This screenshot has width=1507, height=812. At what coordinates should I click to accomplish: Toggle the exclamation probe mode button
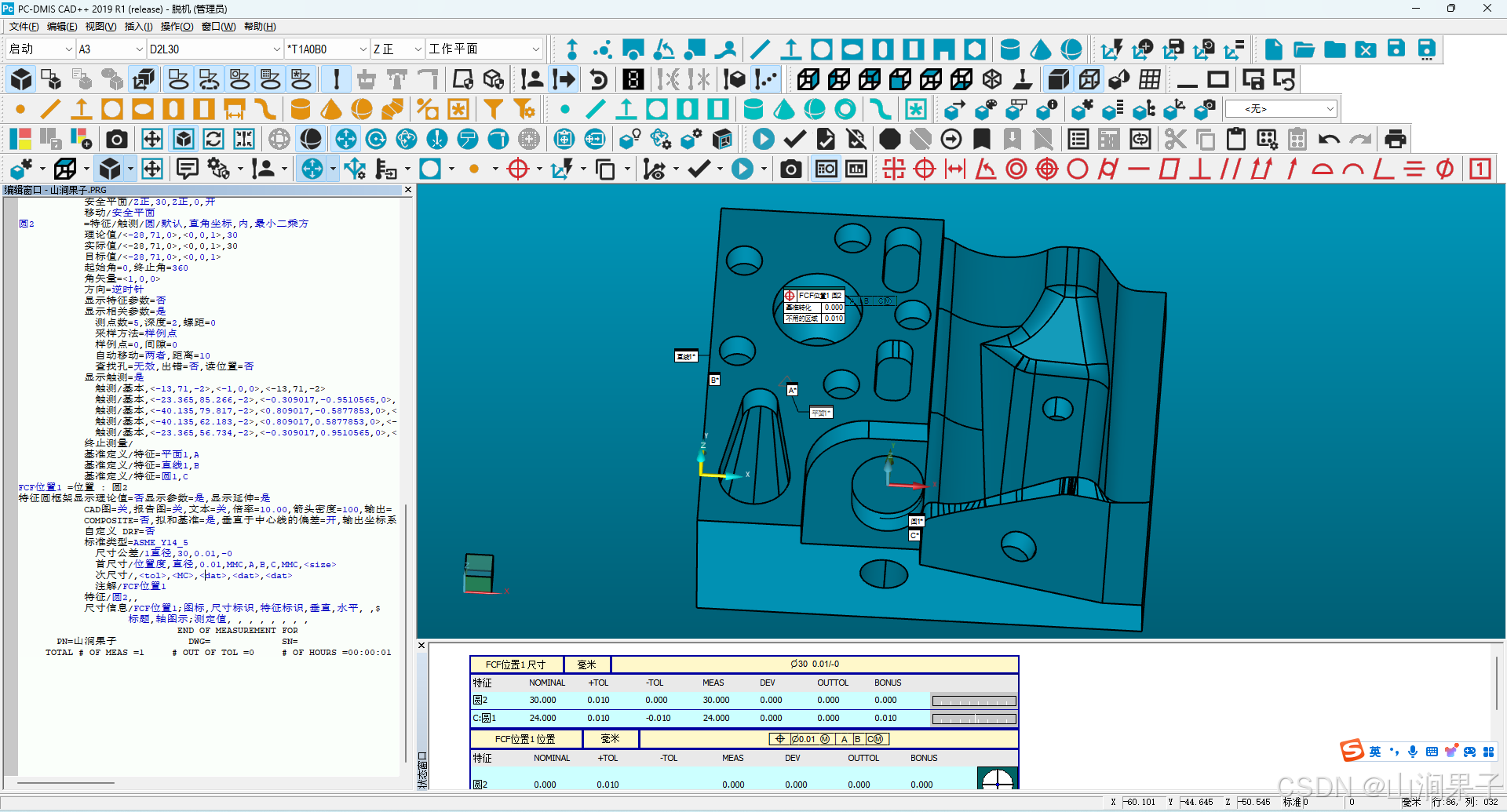[337, 79]
